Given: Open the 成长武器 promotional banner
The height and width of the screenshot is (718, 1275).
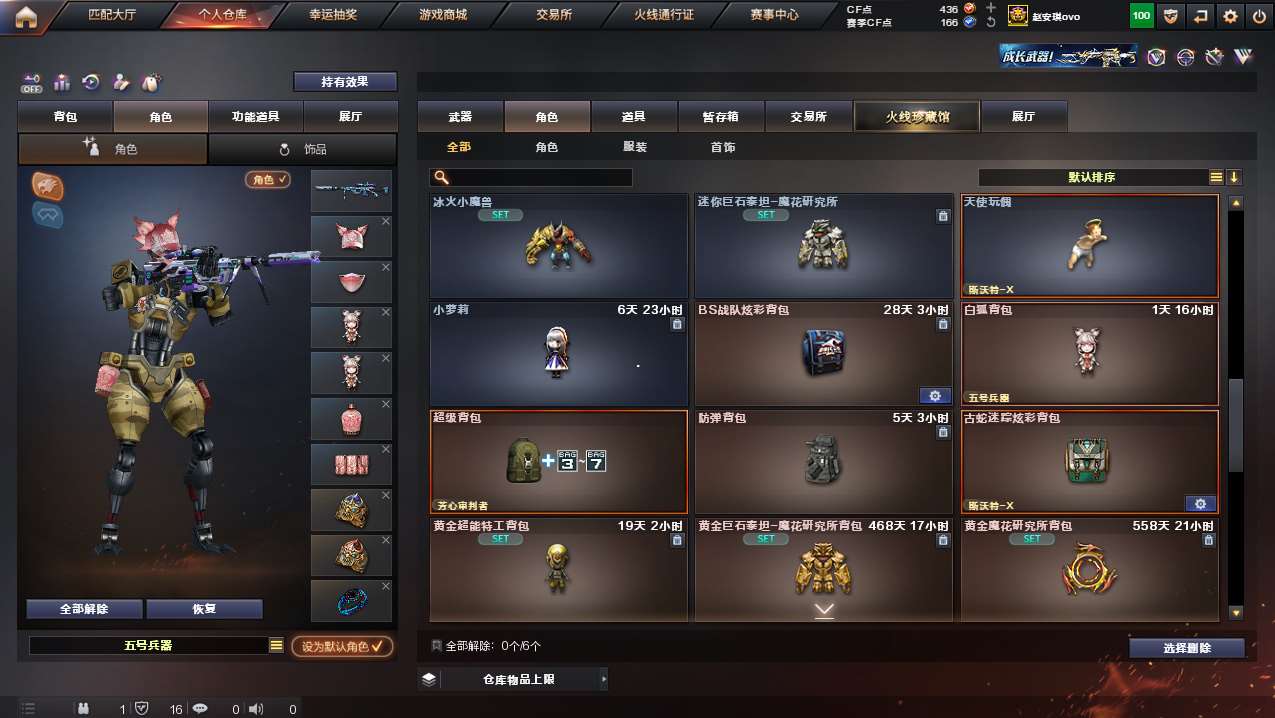Looking at the screenshot, I should (1068, 57).
